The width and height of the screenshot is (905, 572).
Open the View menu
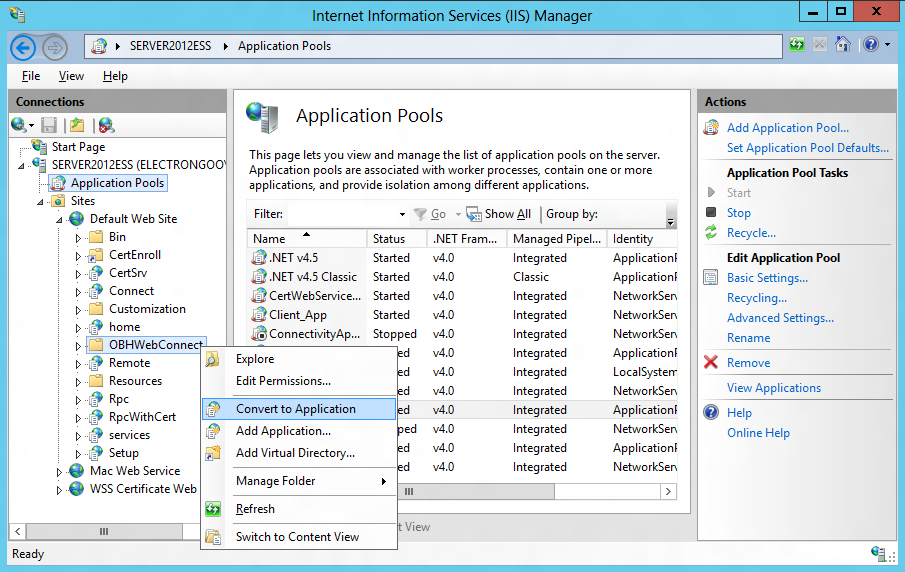71,76
